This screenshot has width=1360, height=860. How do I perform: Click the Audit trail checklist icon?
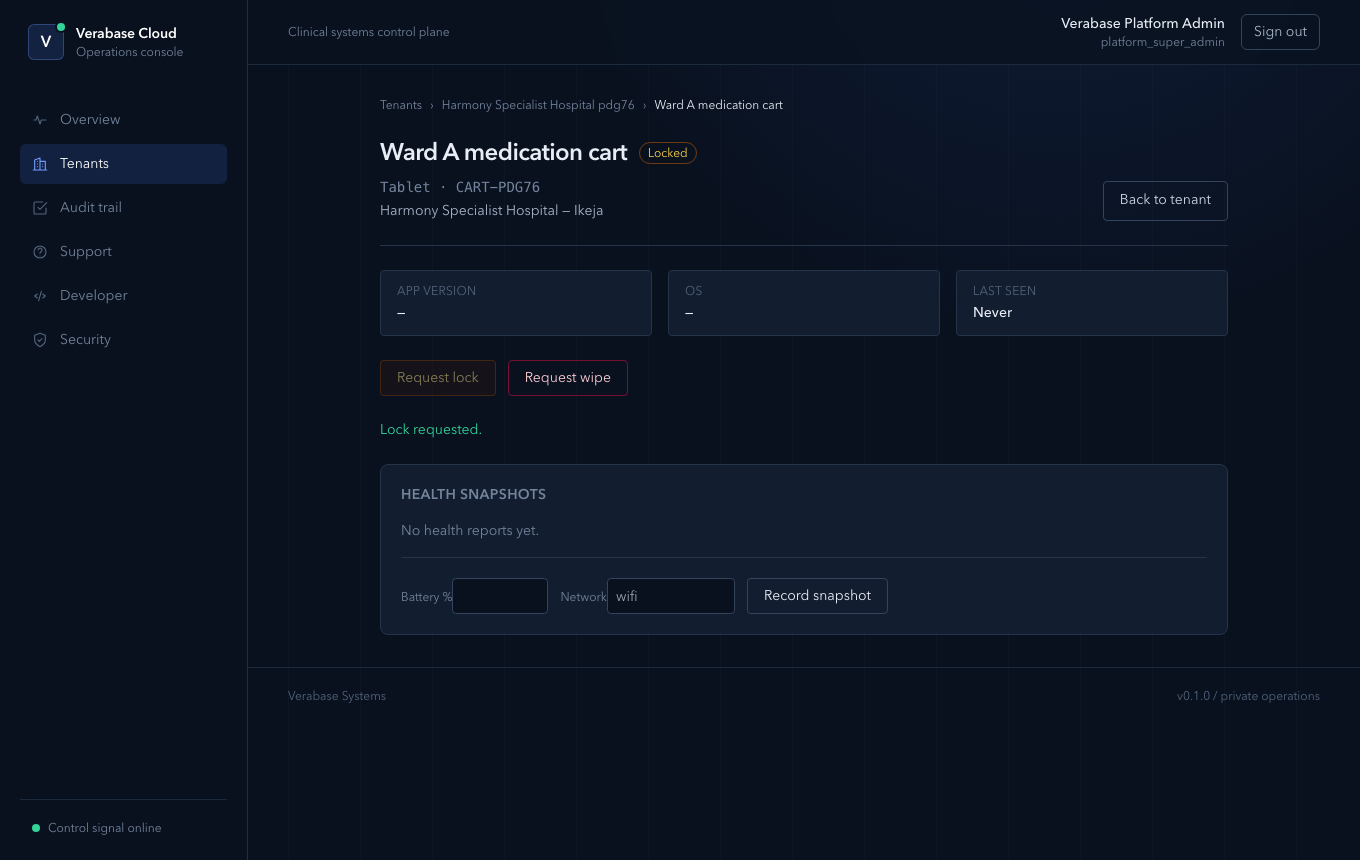pyautogui.click(x=40, y=208)
